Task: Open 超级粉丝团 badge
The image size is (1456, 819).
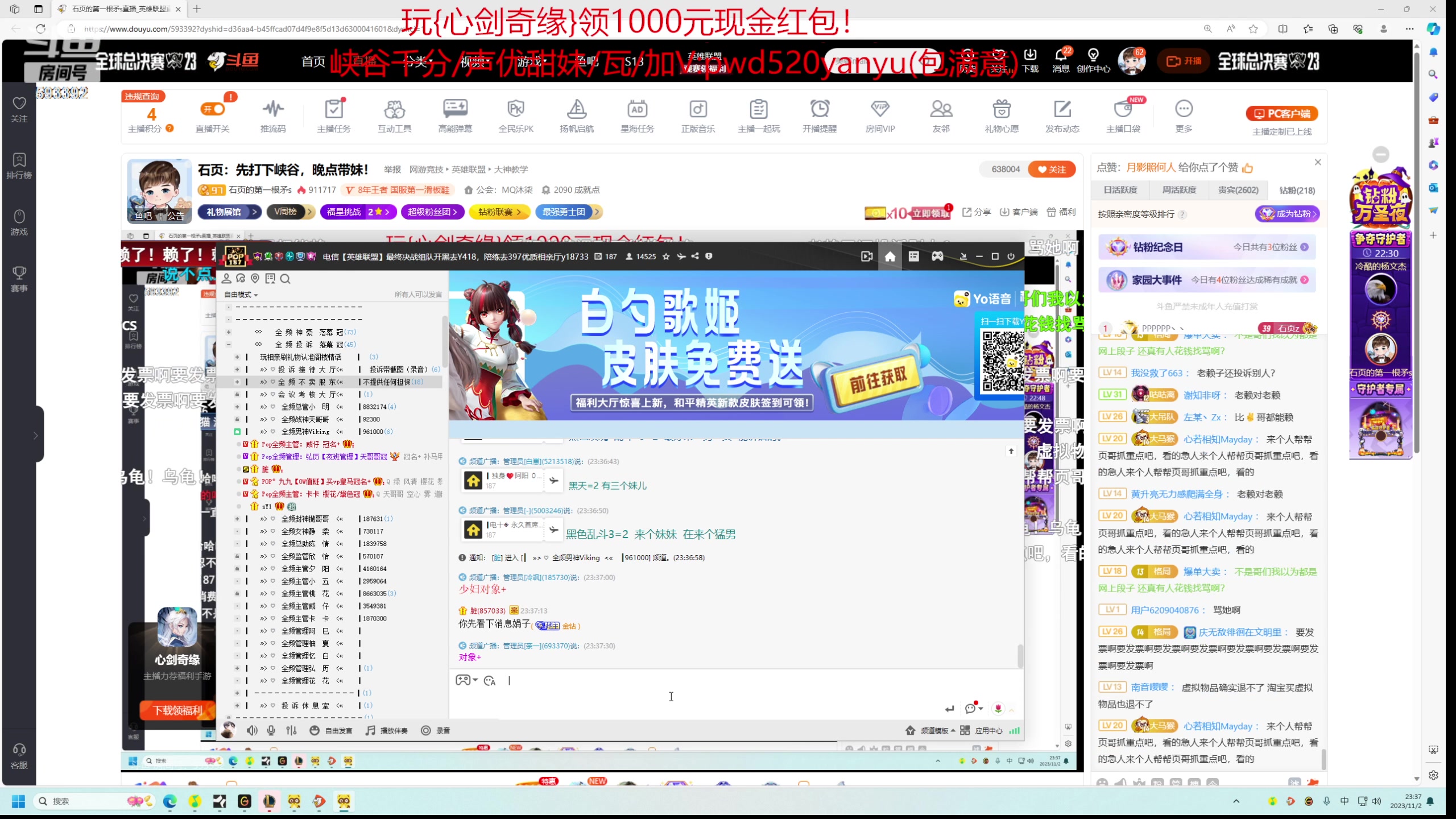Action: [433, 212]
